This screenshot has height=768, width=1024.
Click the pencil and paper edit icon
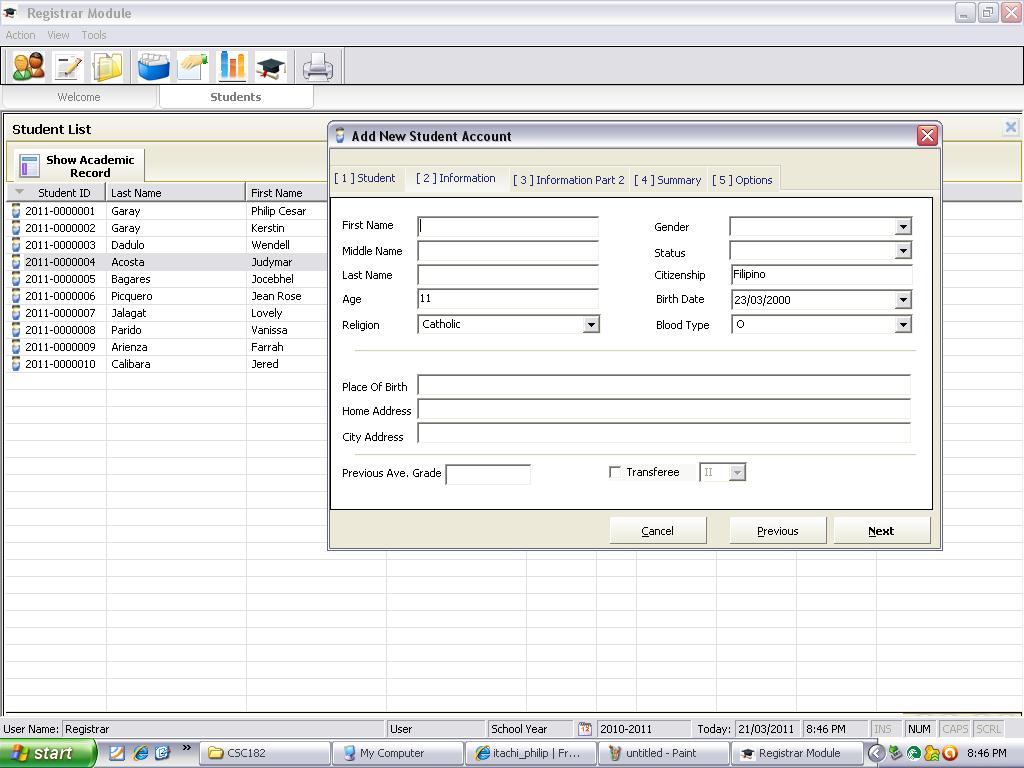click(x=68, y=67)
